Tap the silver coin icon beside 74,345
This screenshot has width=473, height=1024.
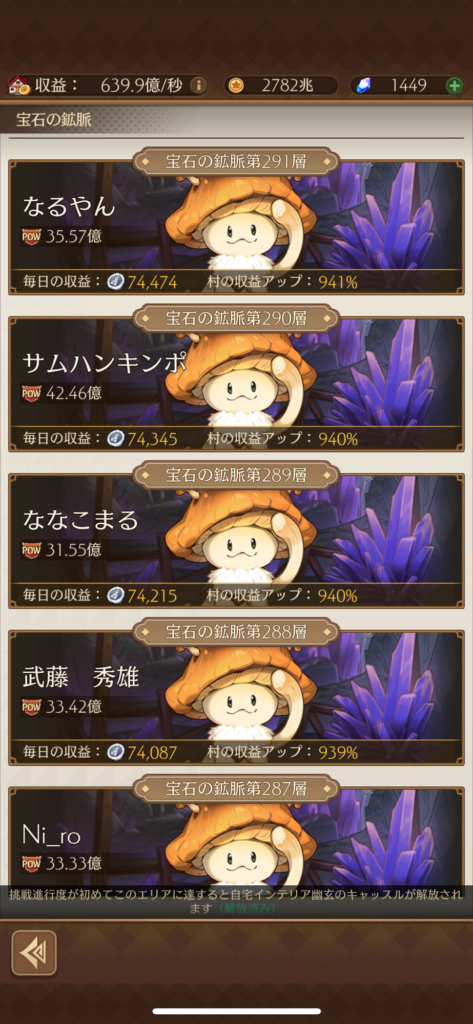(116, 438)
